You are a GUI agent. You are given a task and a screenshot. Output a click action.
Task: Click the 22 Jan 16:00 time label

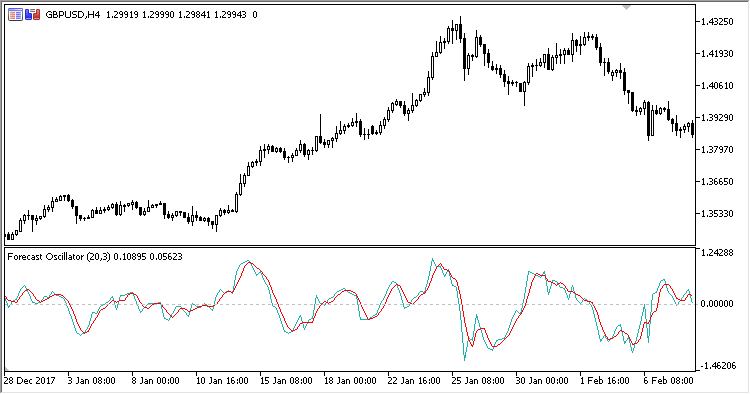[x=414, y=381]
